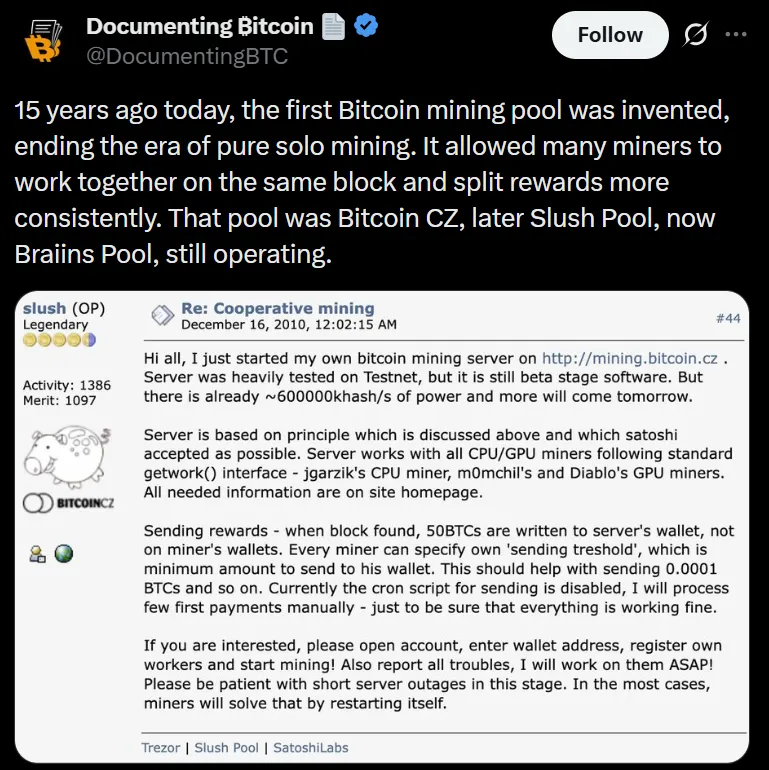Click the #44 post number link

[x=726, y=317]
